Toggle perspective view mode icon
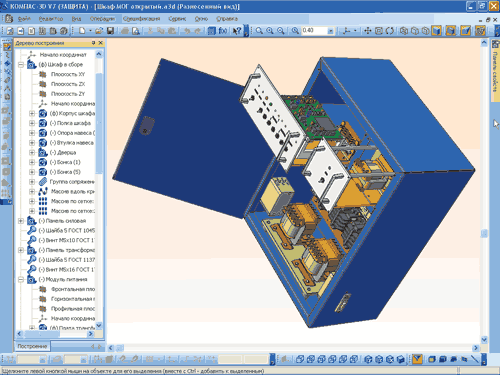Viewport: 500px width, 375px height. (x=466, y=31)
